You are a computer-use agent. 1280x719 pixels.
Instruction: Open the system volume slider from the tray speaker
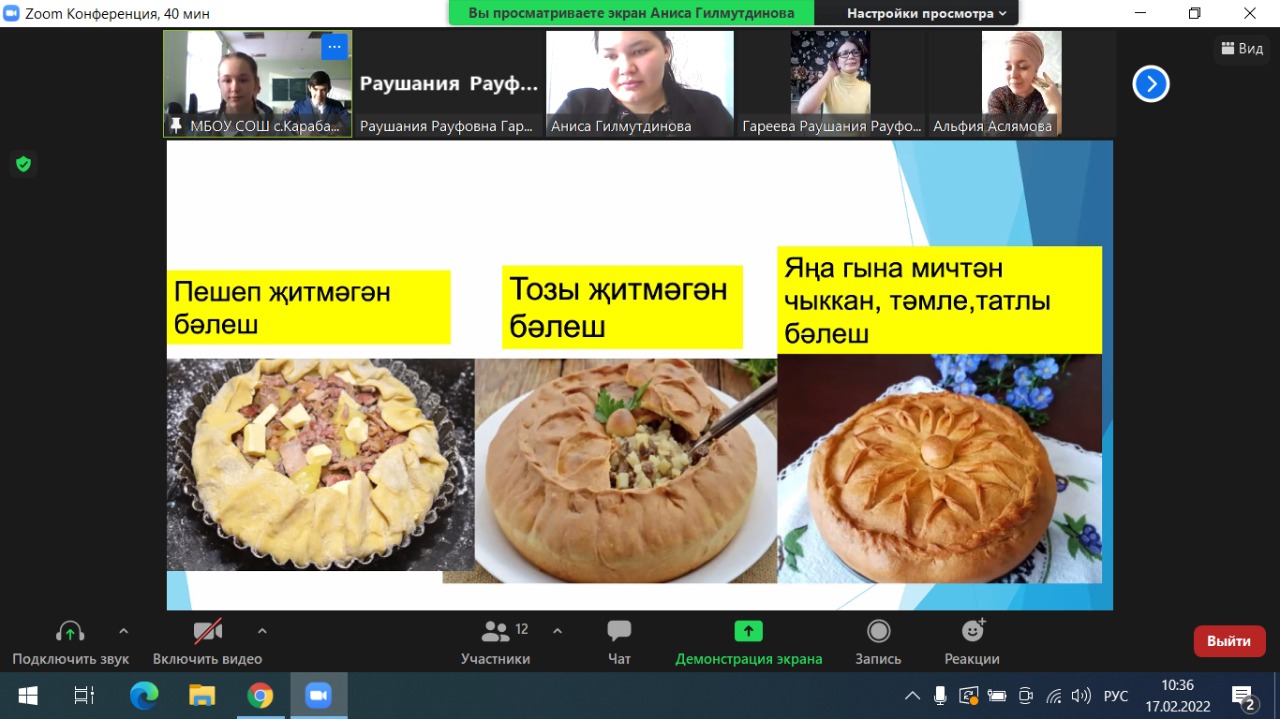click(x=1081, y=696)
